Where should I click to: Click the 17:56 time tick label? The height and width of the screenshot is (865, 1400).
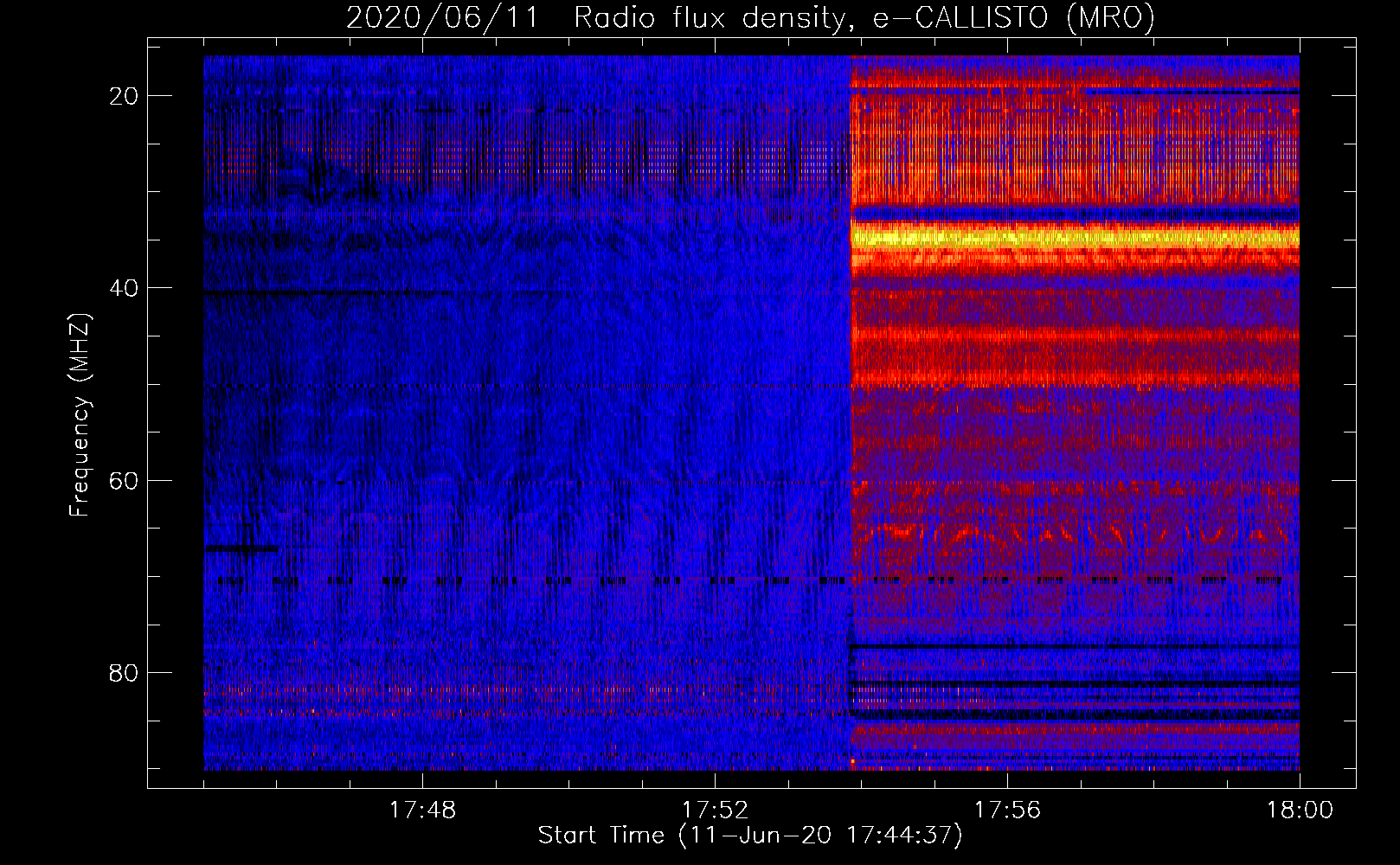click(1007, 811)
